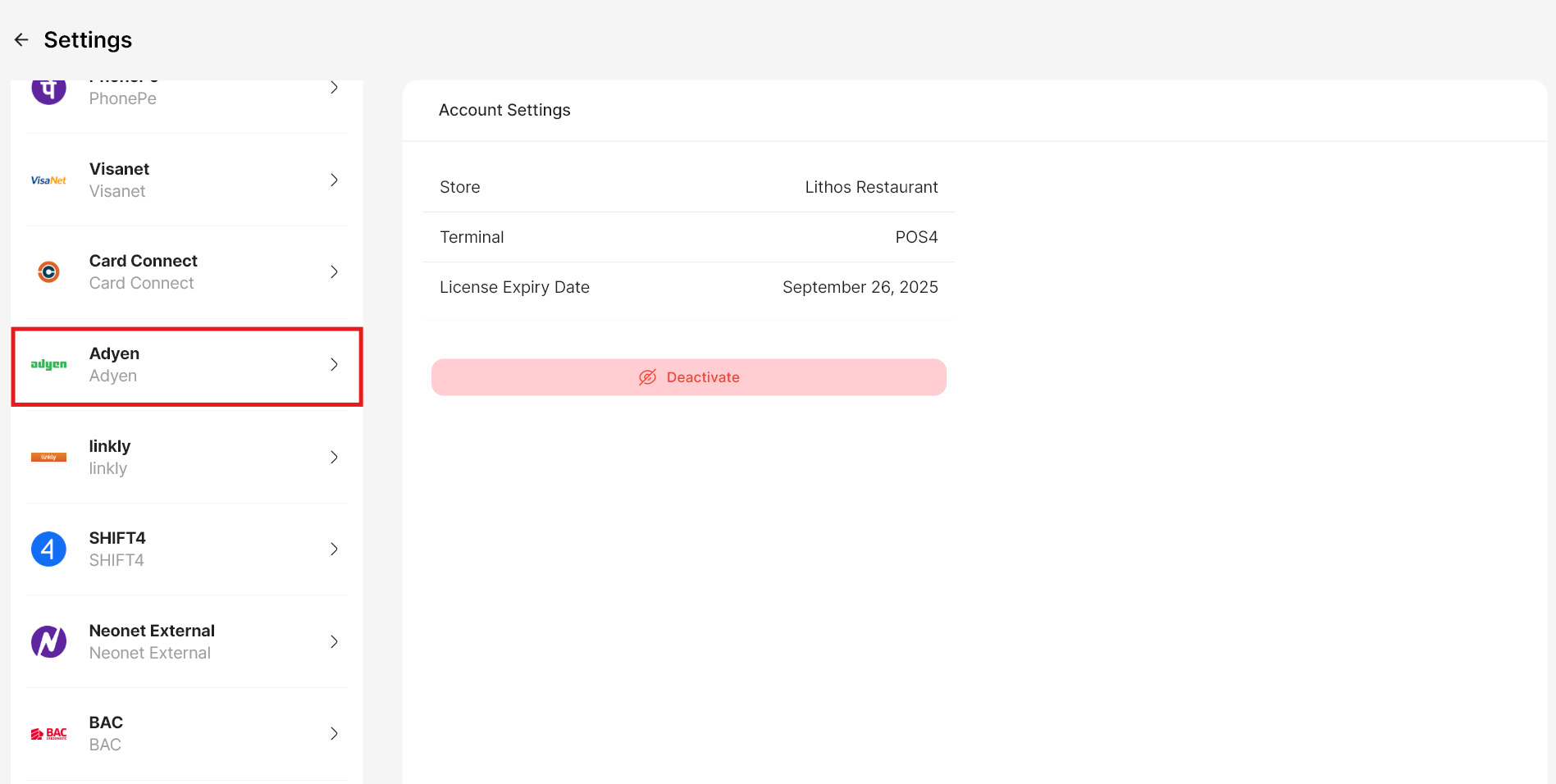This screenshot has width=1556, height=784.
Task: Click the Neonet External logo icon
Action: [48, 641]
